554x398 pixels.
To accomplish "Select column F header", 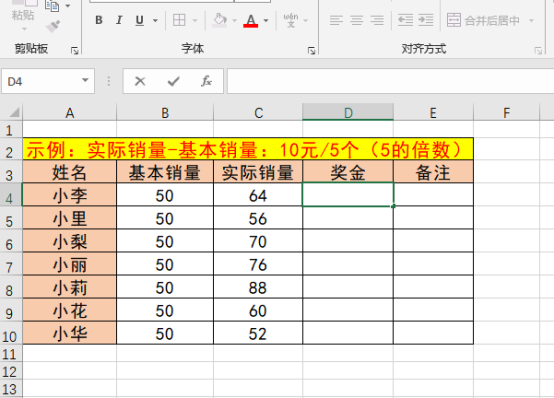I will (506, 113).
